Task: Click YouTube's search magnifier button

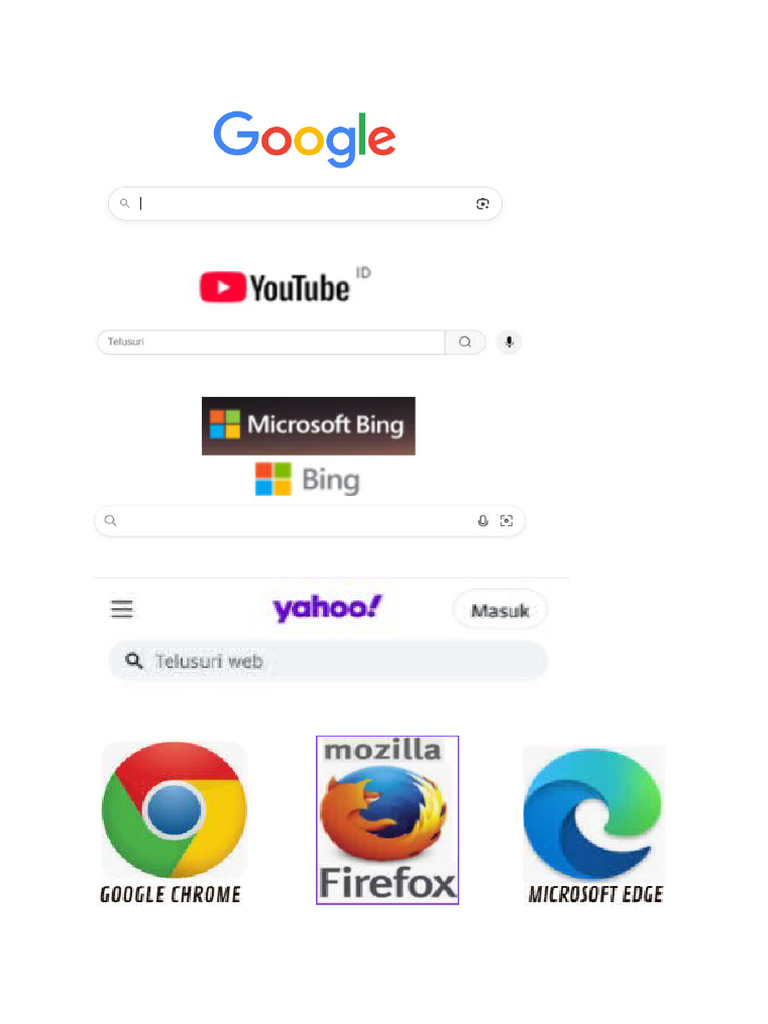Action: coord(465,342)
